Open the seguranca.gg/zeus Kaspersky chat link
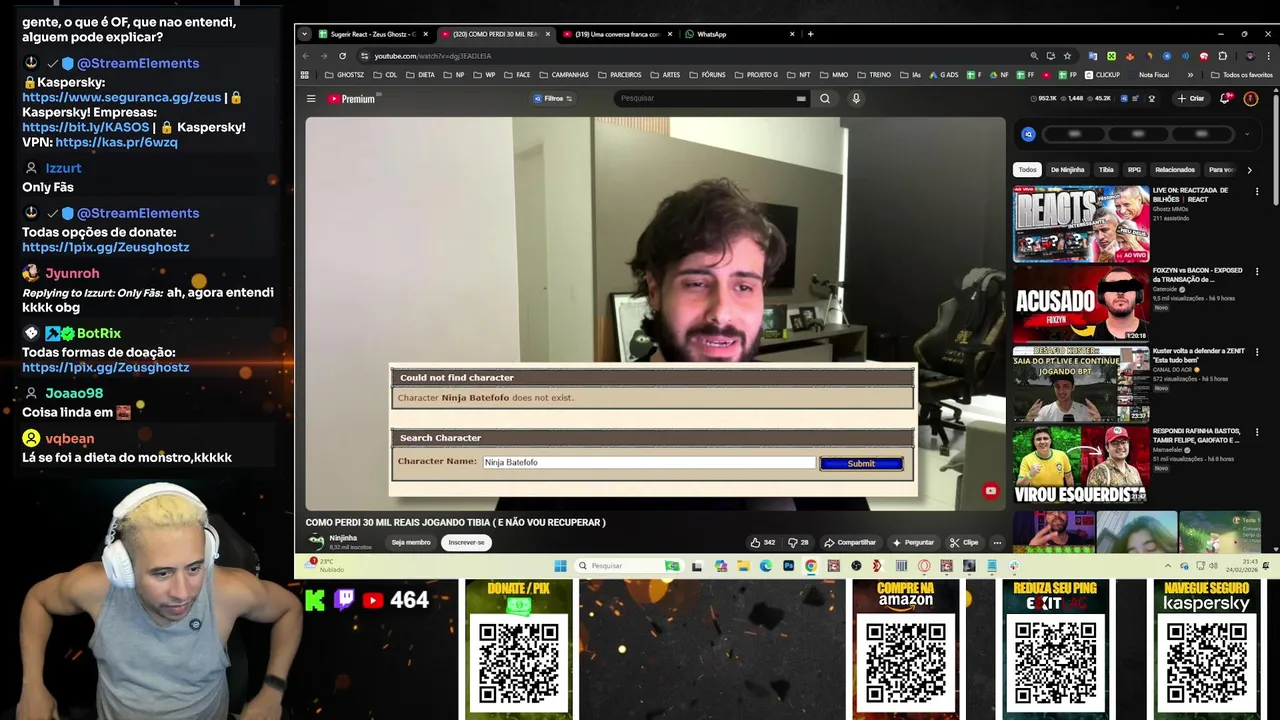Image resolution: width=1280 pixels, height=720 pixels. point(121,97)
